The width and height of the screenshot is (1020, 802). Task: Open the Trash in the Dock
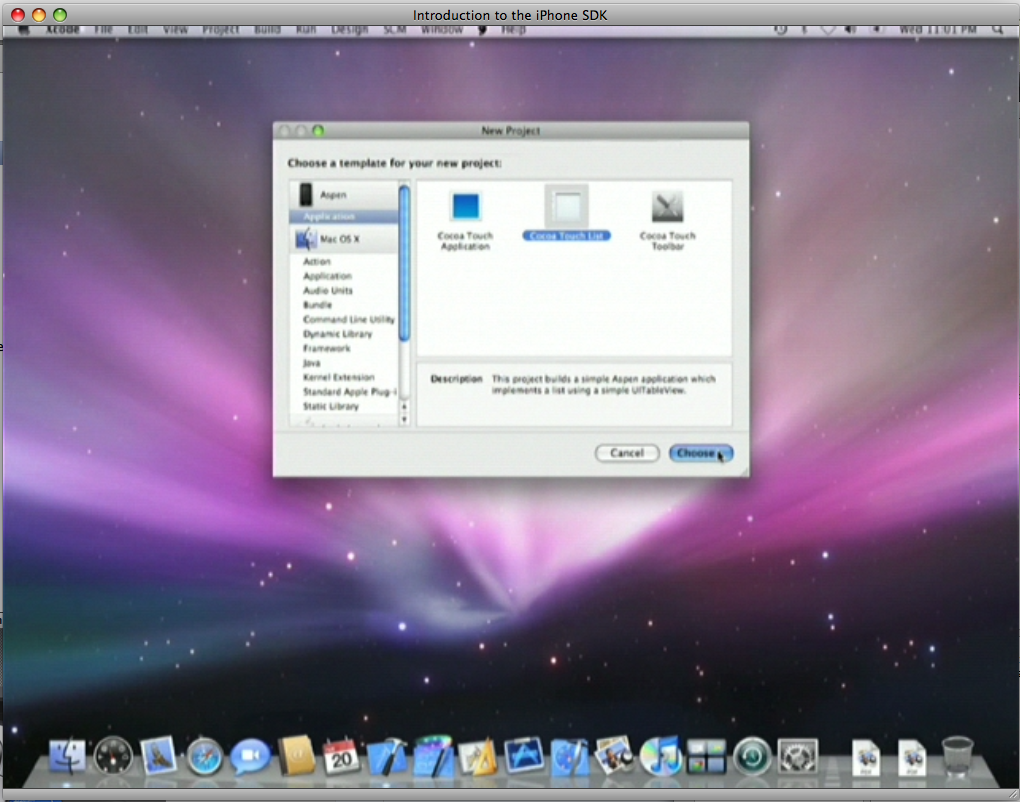click(957, 756)
